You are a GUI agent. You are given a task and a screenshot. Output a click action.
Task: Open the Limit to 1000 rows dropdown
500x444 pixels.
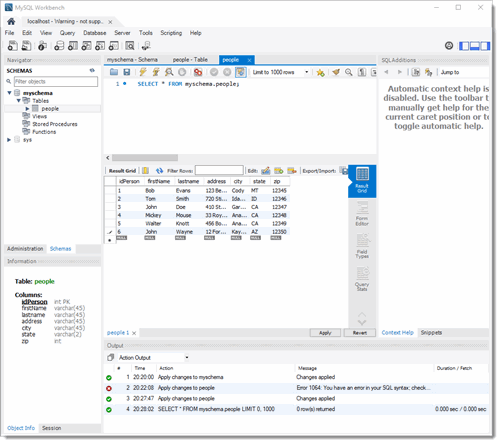tap(280, 72)
